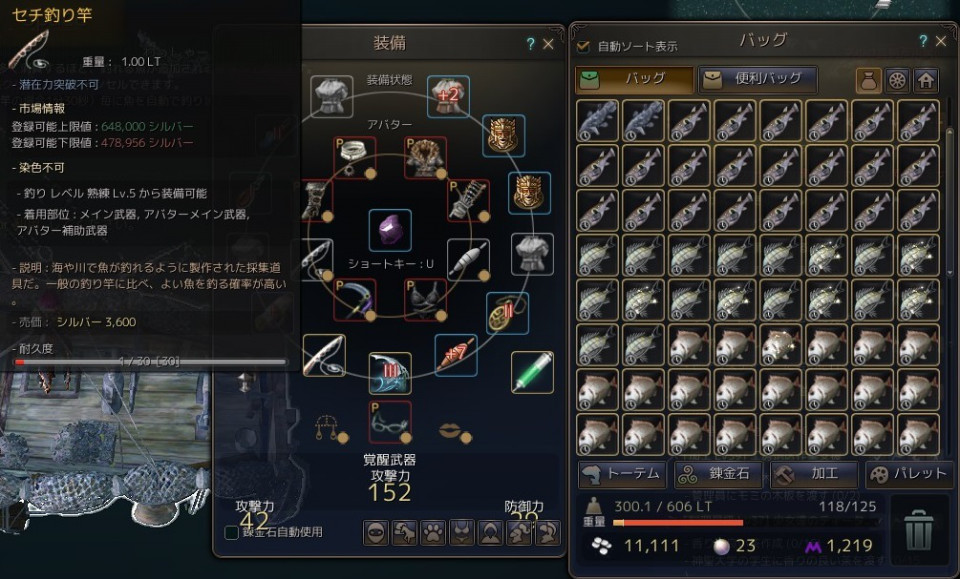This screenshot has width=960, height=579.
Task: Open the トーテム button
Action: [622, 474]
